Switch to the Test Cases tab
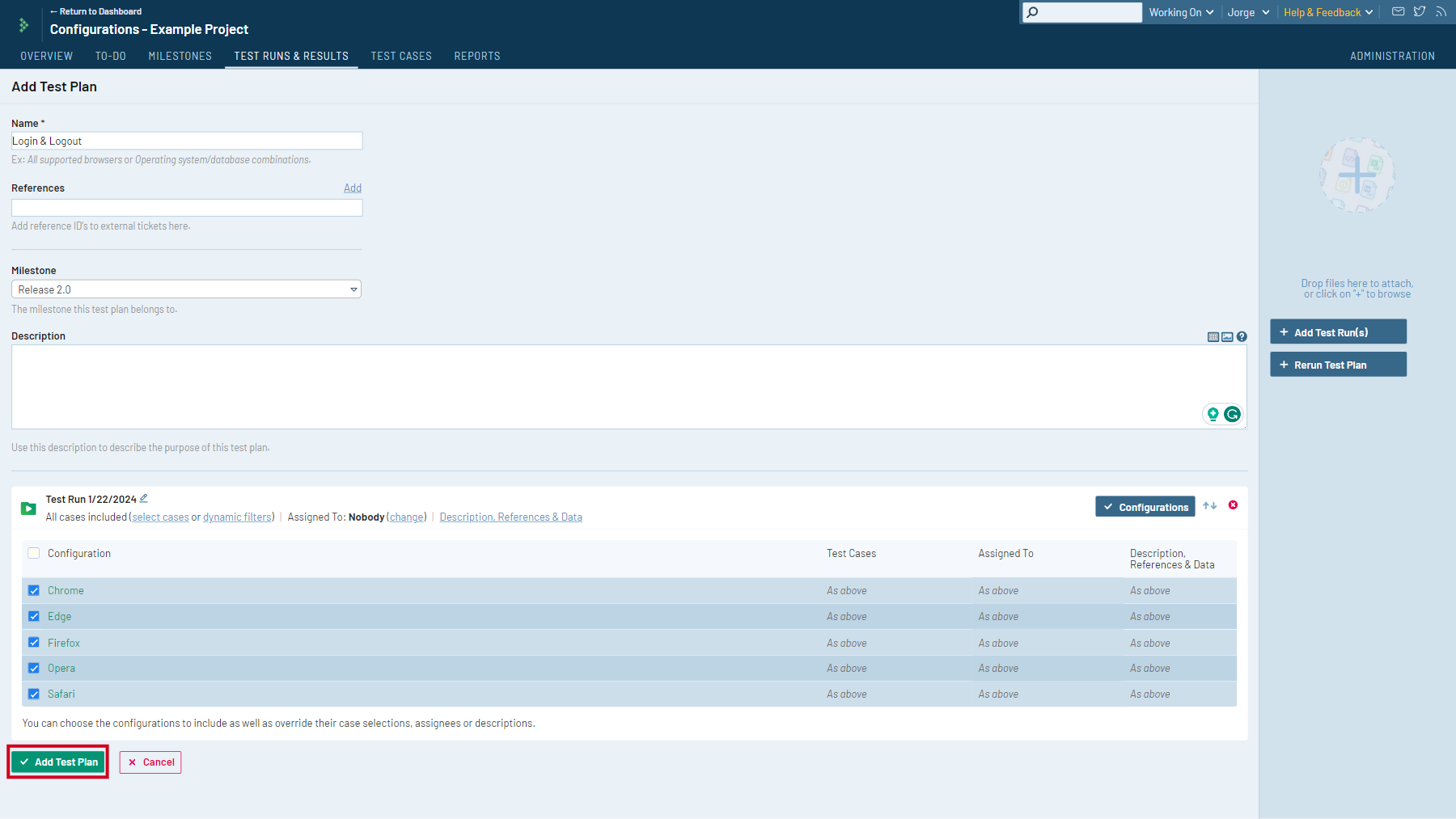Screen dimensions: 1456x819 click(x=401, y=56)
